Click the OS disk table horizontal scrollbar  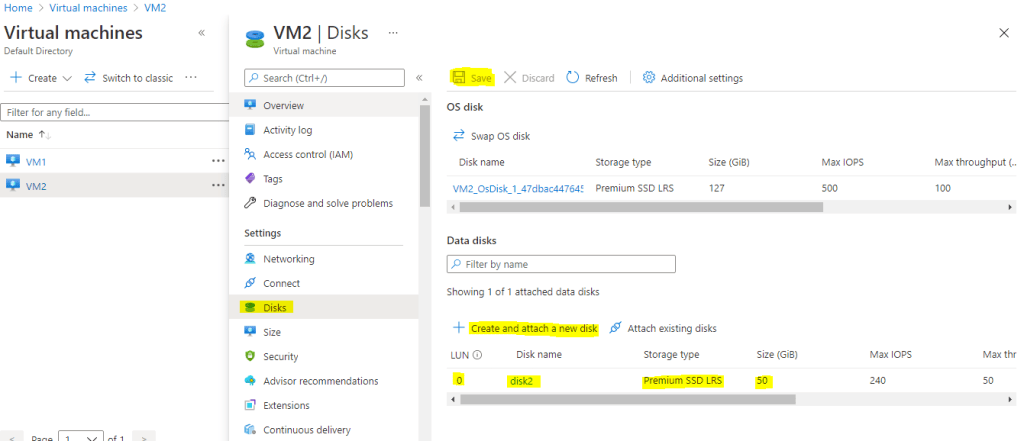coord(641,207)
